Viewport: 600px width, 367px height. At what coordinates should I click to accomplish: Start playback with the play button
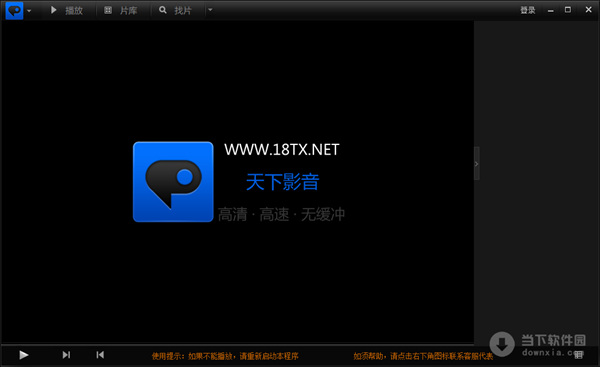coord(24,355)
